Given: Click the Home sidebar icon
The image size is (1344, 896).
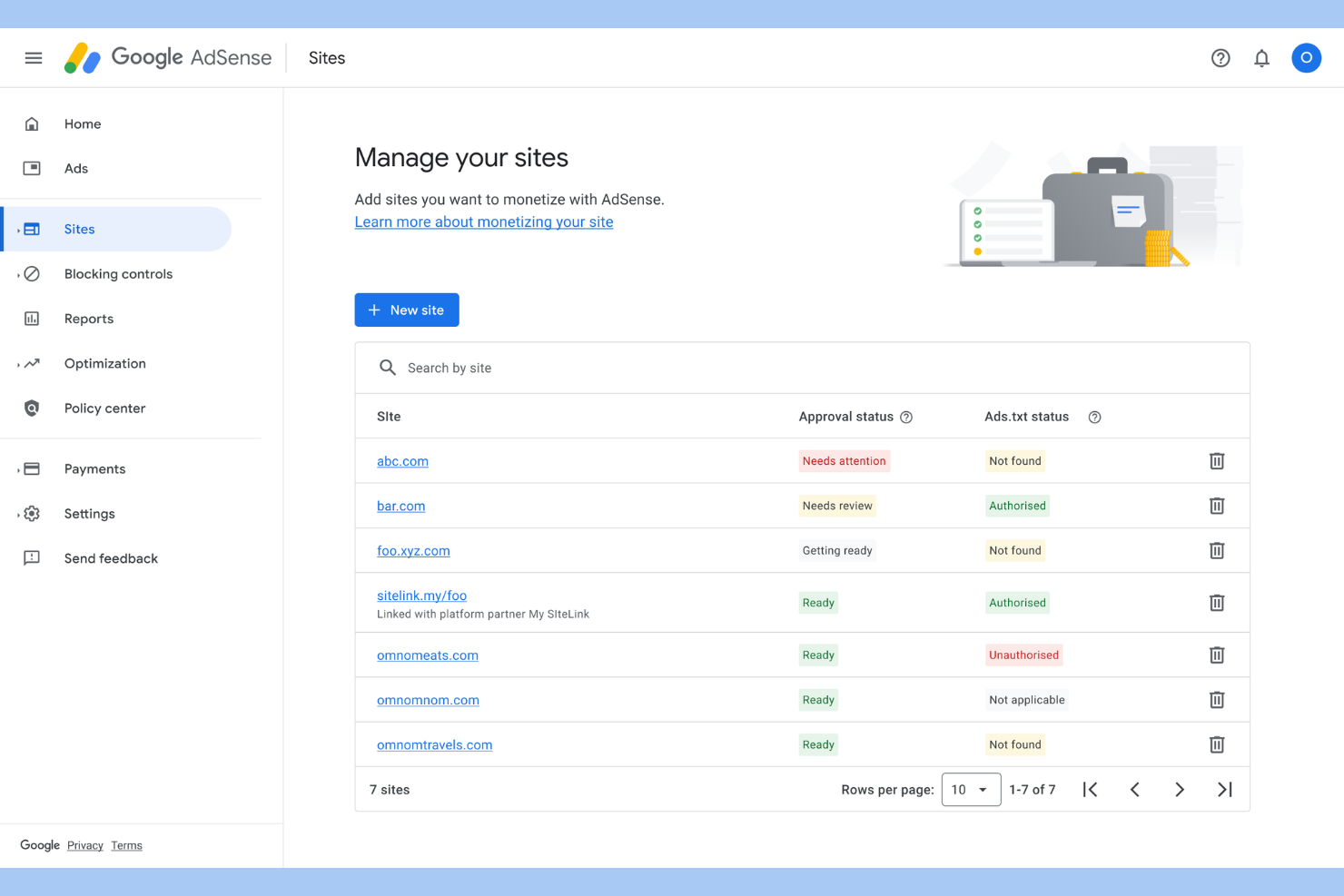Looking at the screenshot, I should (32, 123).
